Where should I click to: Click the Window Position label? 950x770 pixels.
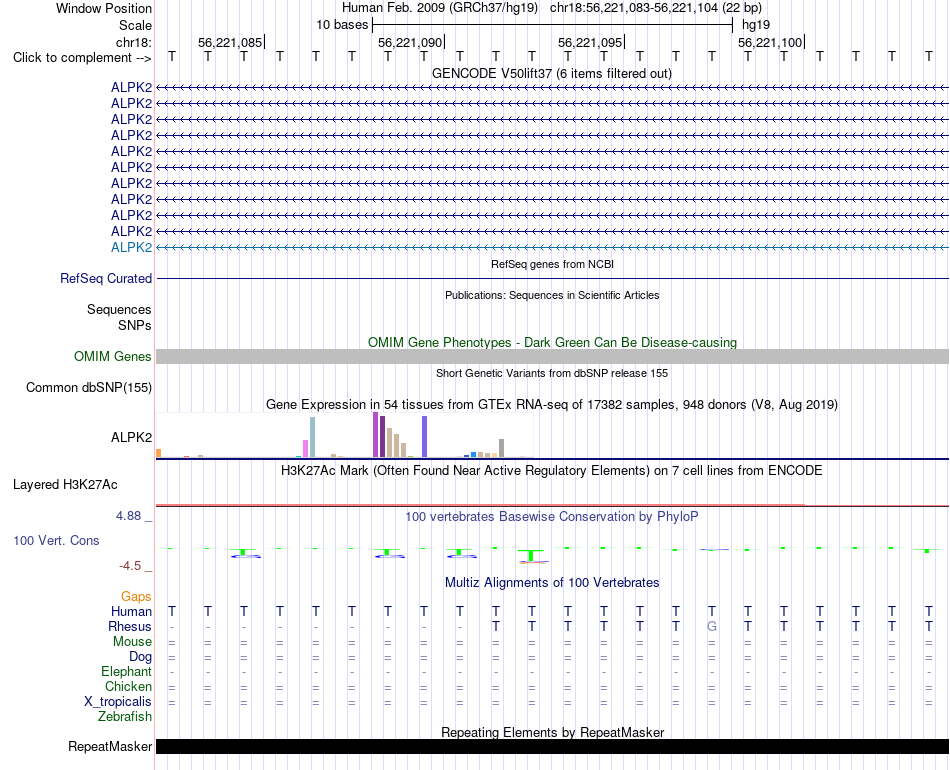(x=104, y=8)
